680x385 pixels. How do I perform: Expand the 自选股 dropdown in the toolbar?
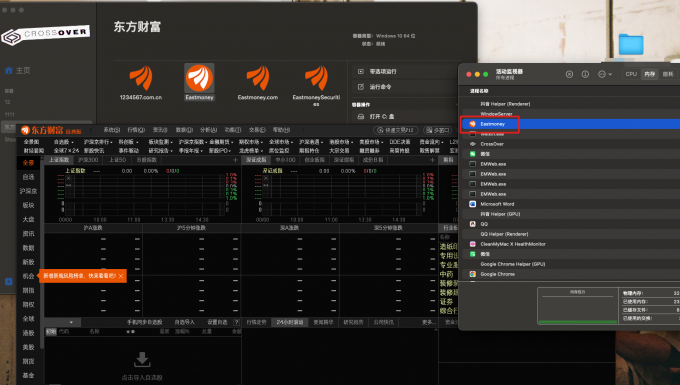[64, 142]
